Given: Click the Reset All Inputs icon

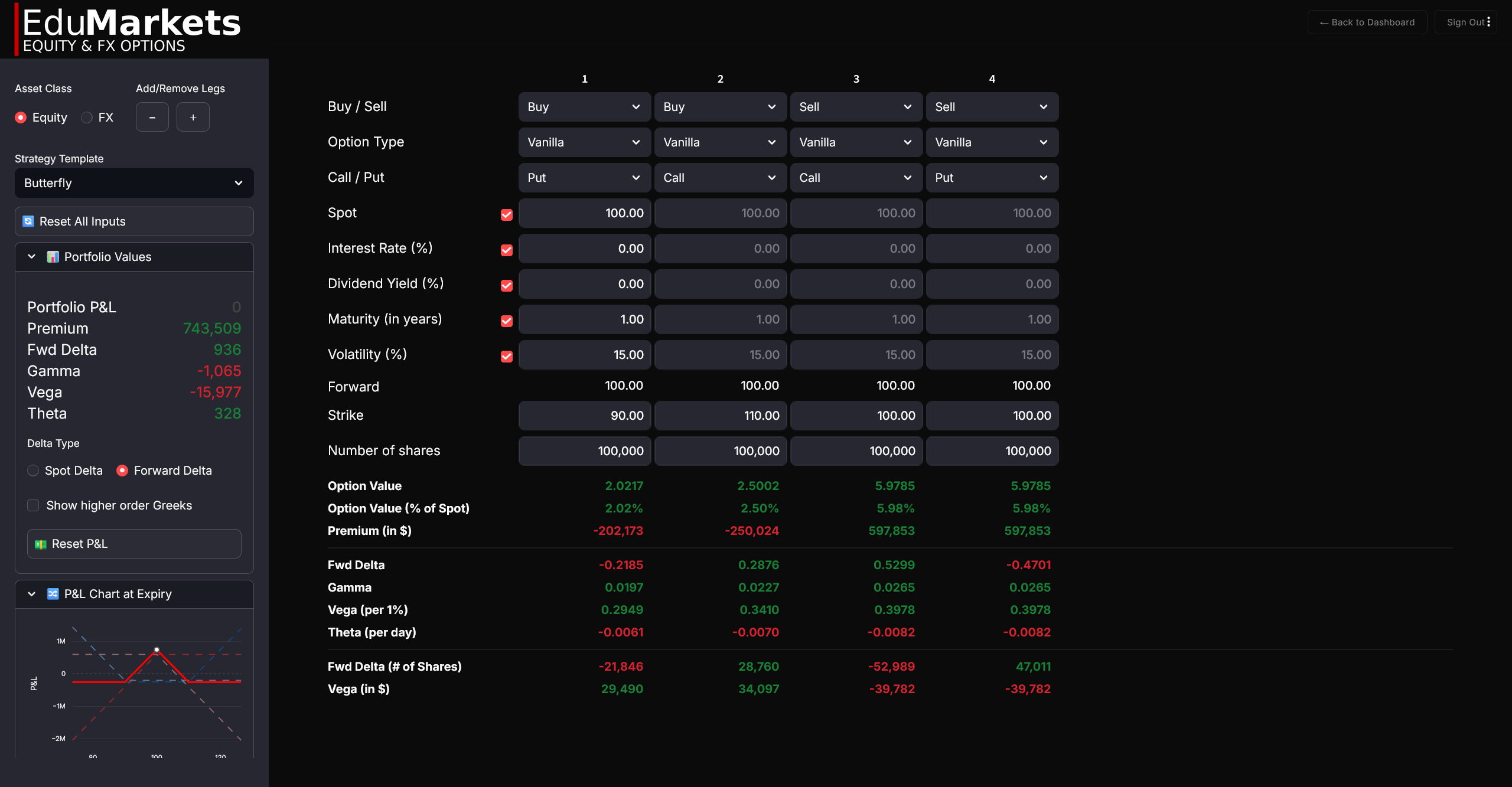Looking at the screenshot, I should coord(28,221).
